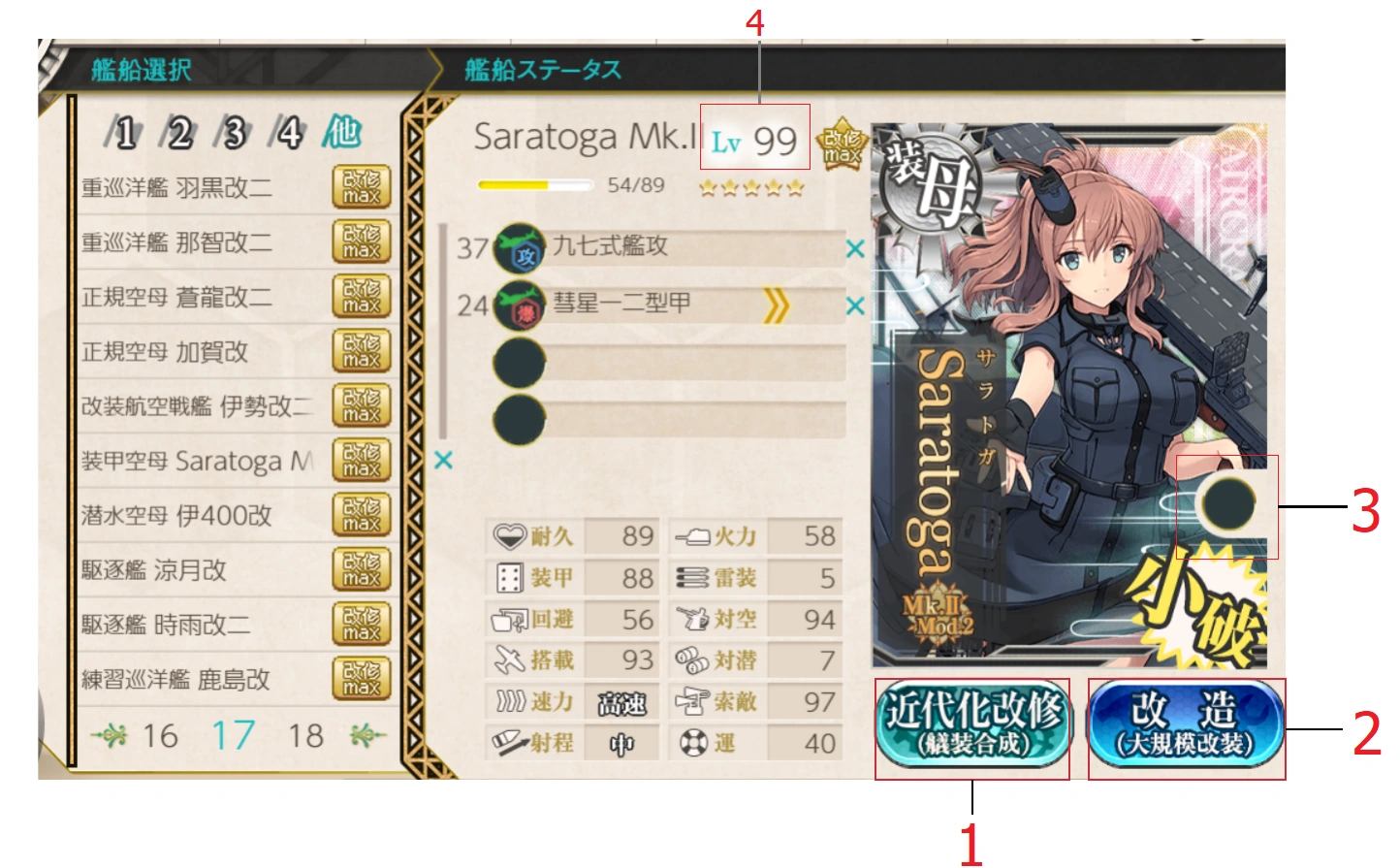Image resolution: width=1400 pixels, height=868 pixels.
Task: Click the reinforcement expansion slot on ship card
Action: pos(1226,503)
